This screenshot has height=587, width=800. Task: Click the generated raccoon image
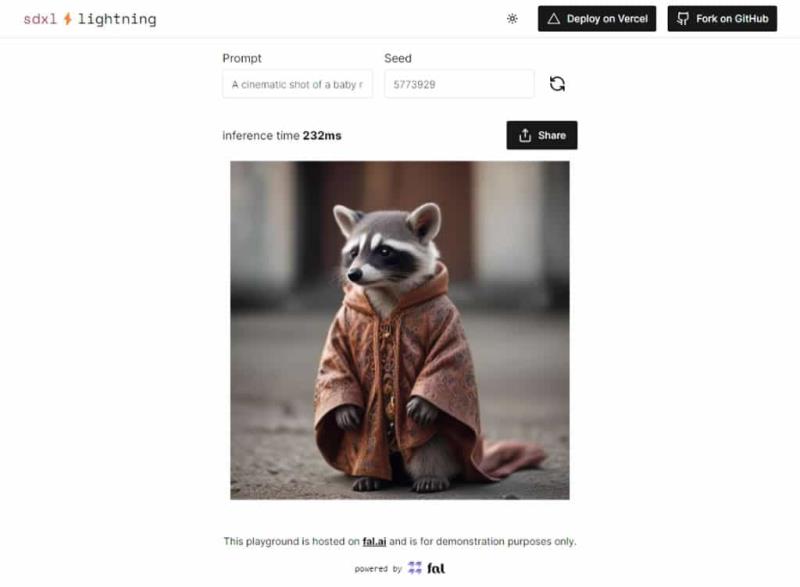(x=399, y=330)
